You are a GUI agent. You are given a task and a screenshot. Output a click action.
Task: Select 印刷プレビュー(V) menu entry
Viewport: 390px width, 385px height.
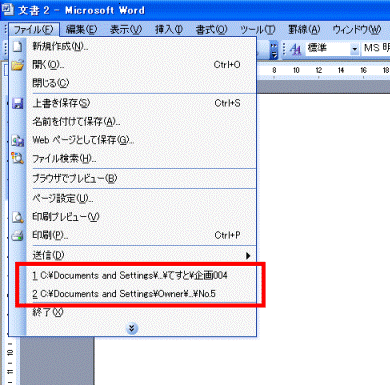pos(141,217)
